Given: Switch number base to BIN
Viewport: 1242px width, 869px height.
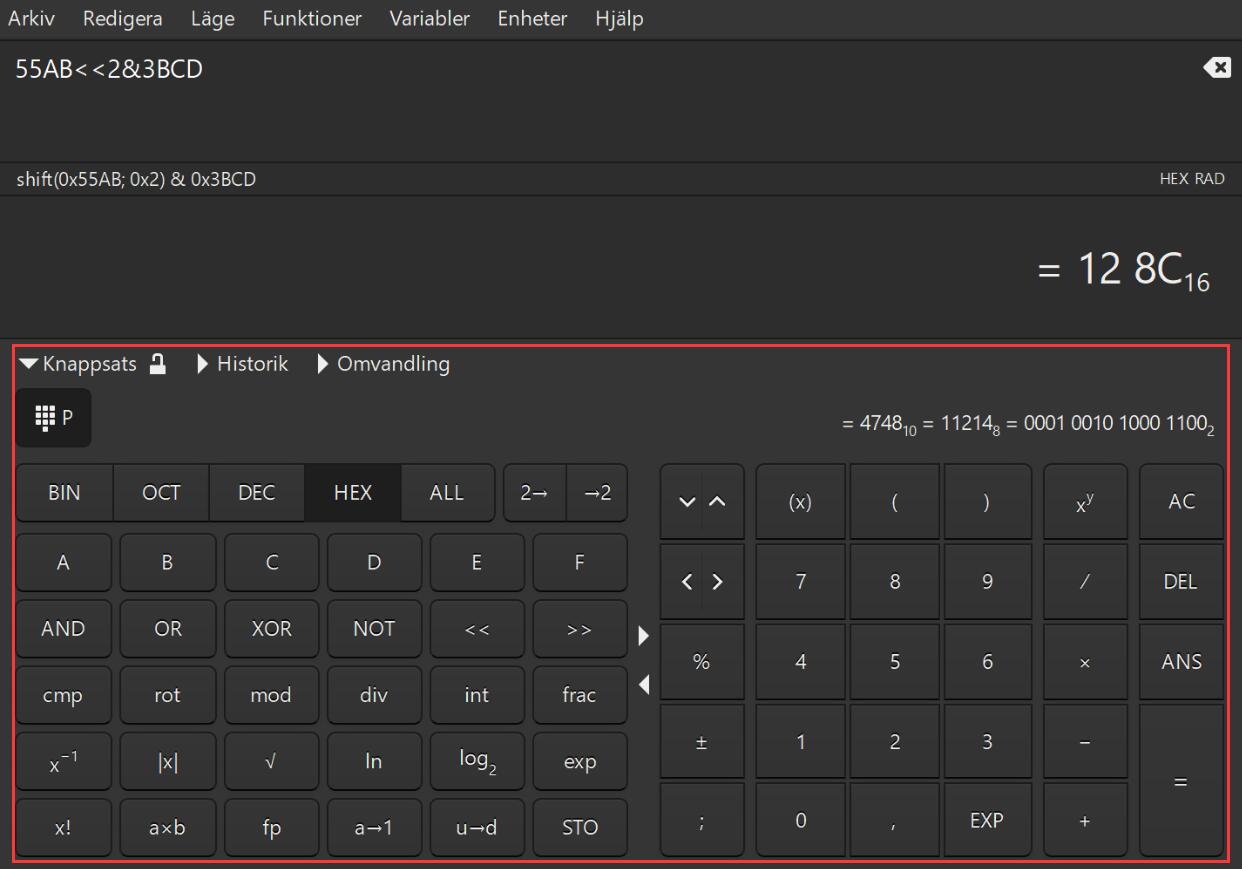Looking at the screenshot, I should click(x=64, y=493).
